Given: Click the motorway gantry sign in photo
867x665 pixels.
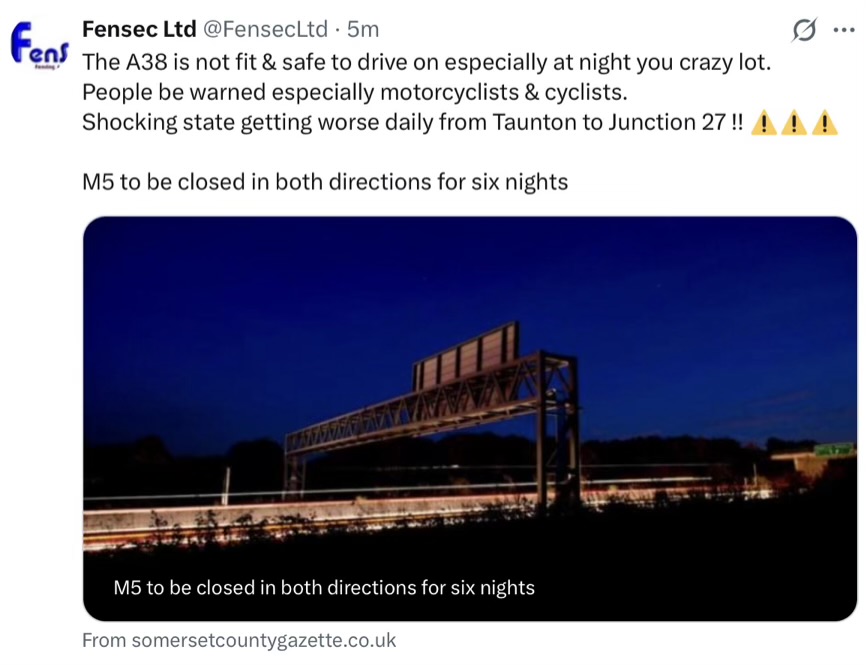Looking at the screenshot, I should (x=466, y=357).
